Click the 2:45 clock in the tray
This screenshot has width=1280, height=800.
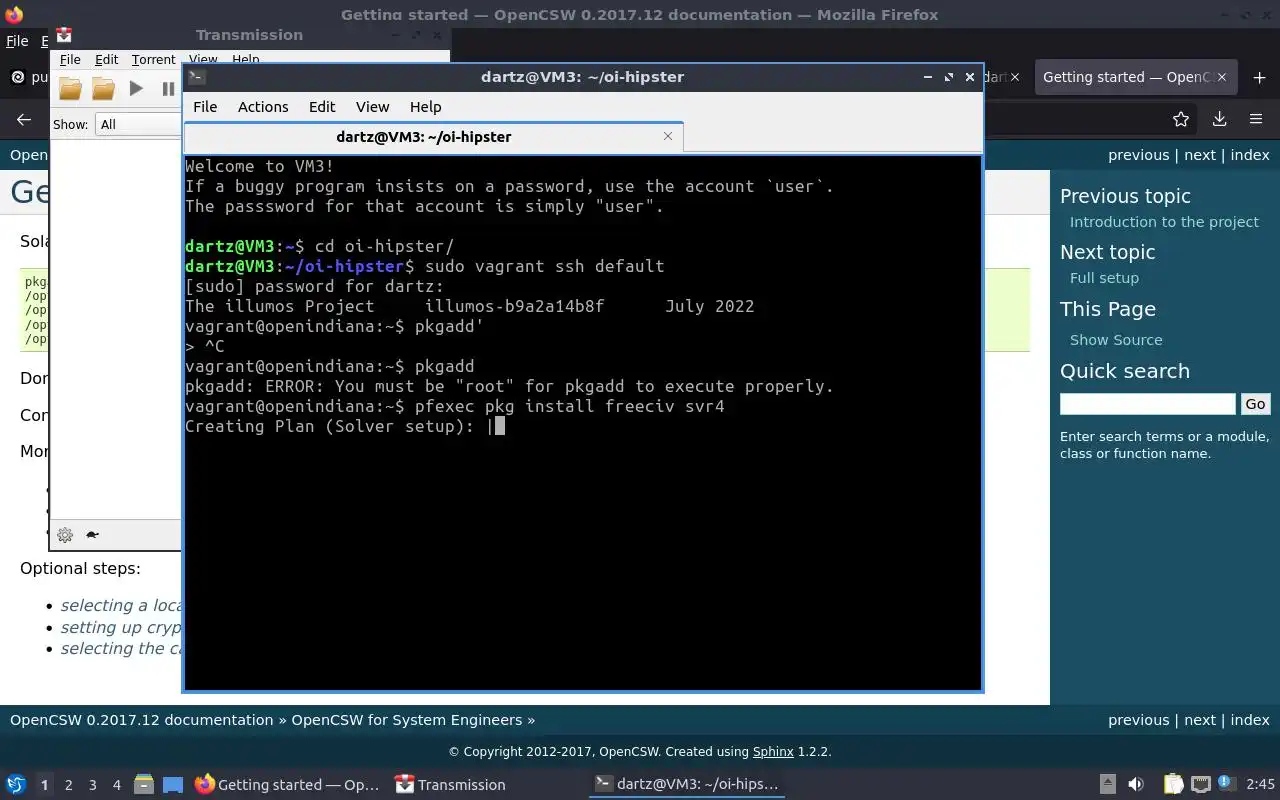tap(1260, 785)
